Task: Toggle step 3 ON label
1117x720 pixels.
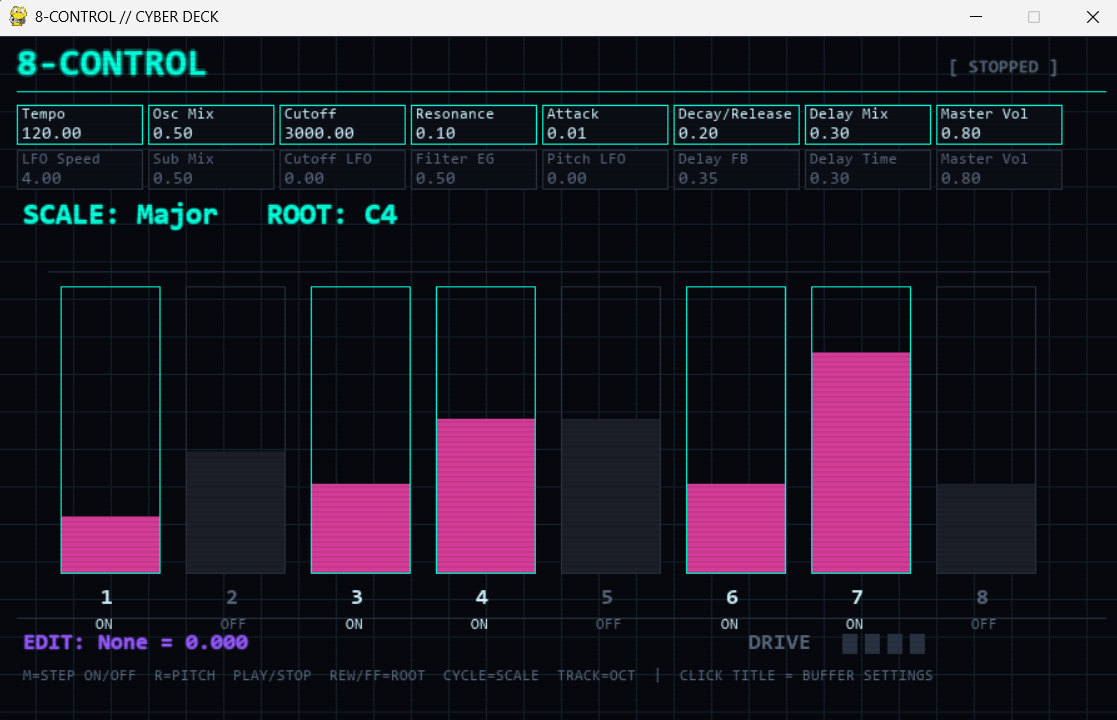Action: click(354, 624)
